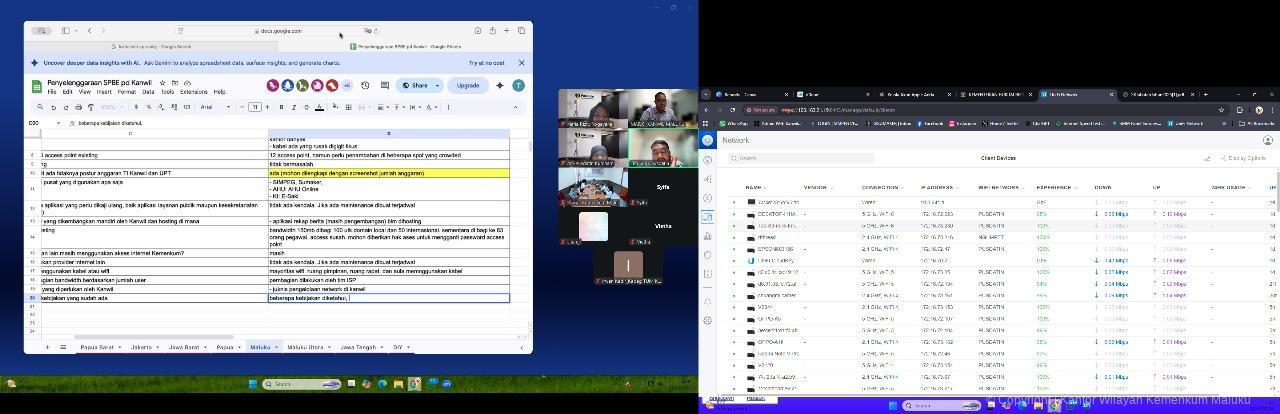This screenshot has width=1280, height=414.
Task: Open the Share button dropdown arrow
Action: pyautogui.click(x=438, y=86)
